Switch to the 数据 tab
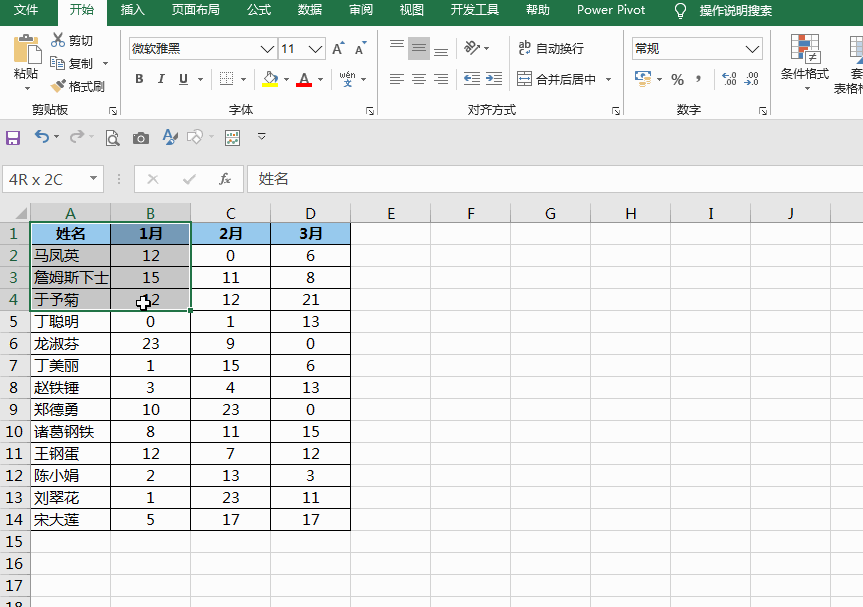863x607 pixels. [x=309, y=10]
